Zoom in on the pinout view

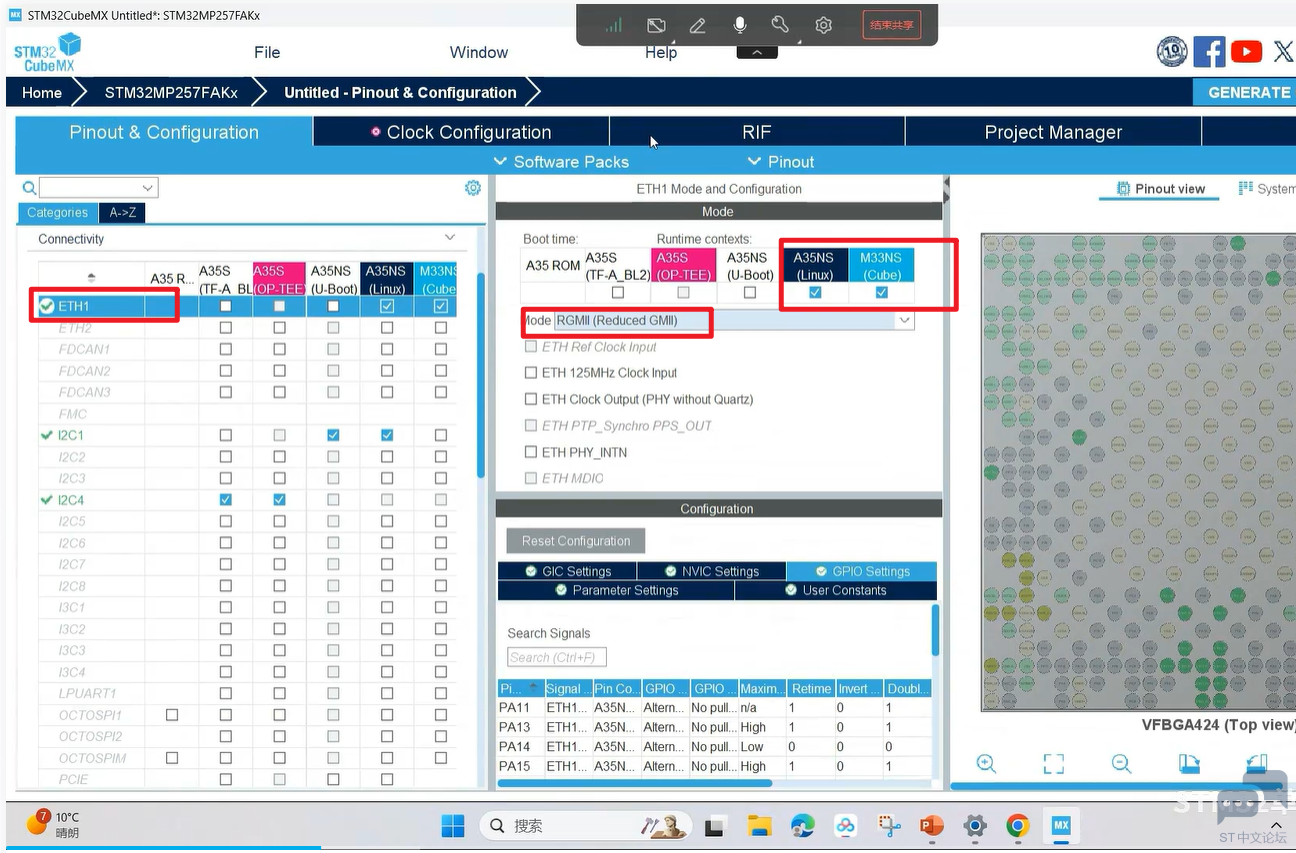click(986, 764)
